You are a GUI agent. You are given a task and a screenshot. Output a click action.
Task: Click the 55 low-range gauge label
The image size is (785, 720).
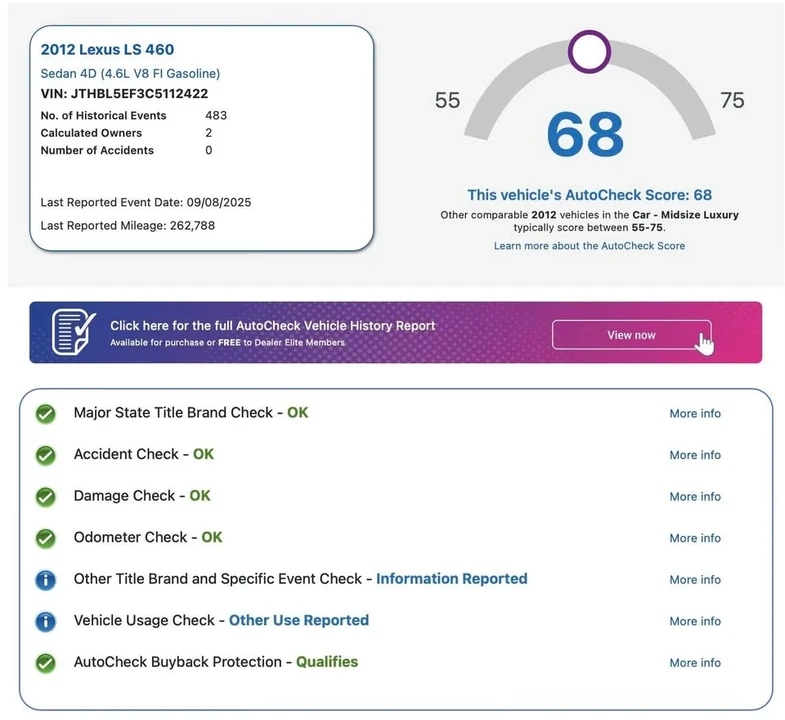(447, 100)
